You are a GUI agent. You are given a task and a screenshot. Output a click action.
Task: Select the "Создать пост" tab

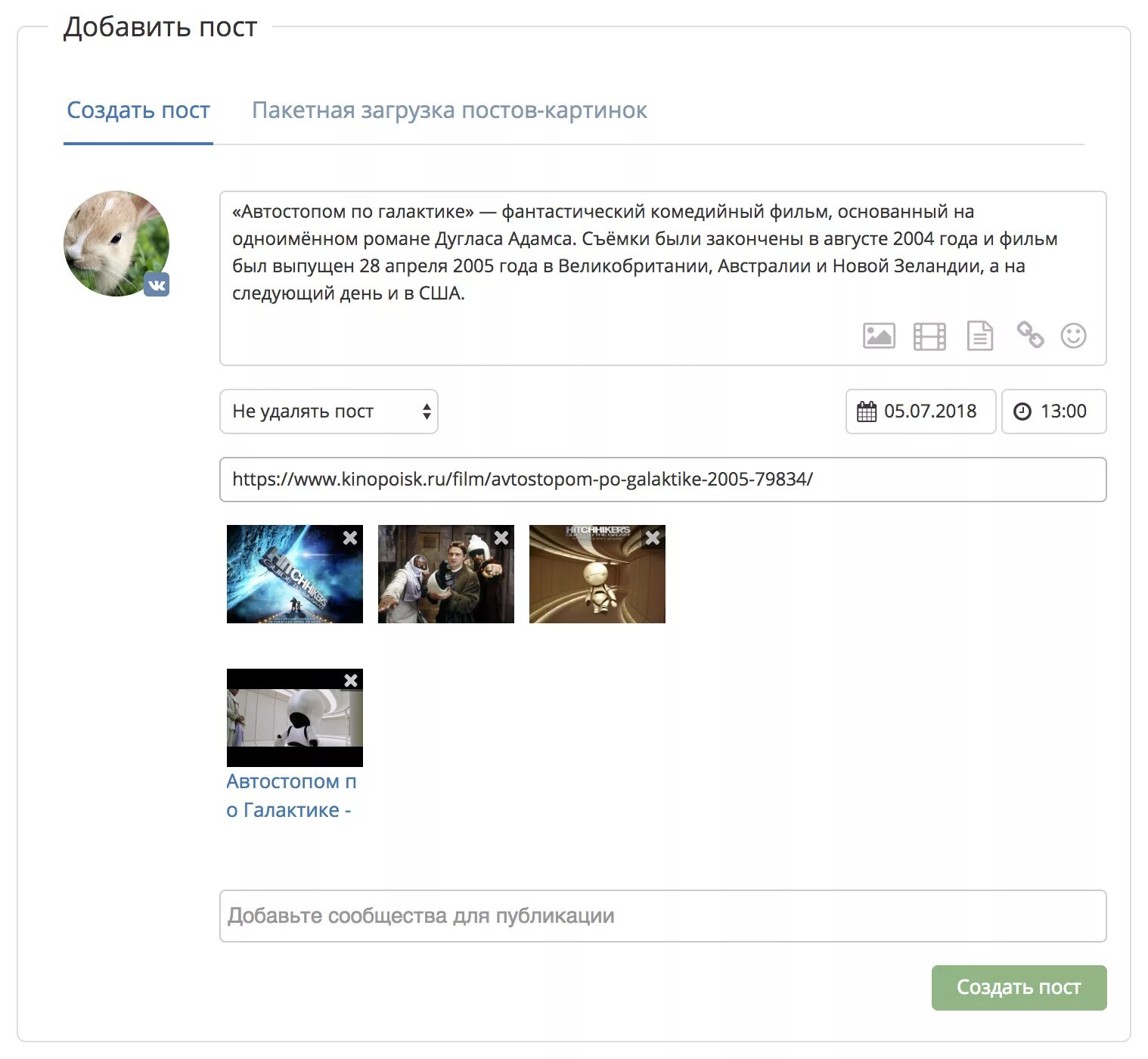[138, 110]
